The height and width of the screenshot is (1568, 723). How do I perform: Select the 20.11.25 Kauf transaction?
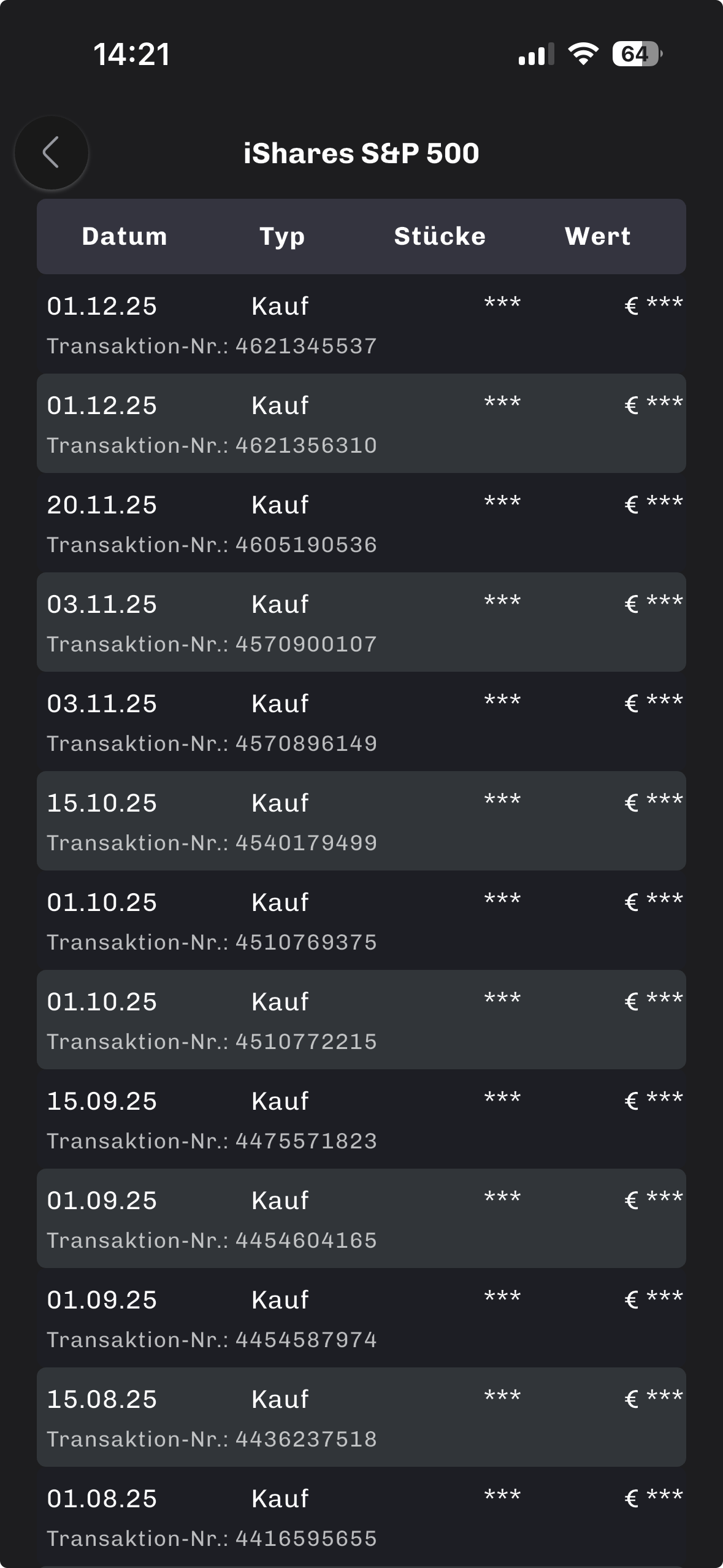(361, 523)
